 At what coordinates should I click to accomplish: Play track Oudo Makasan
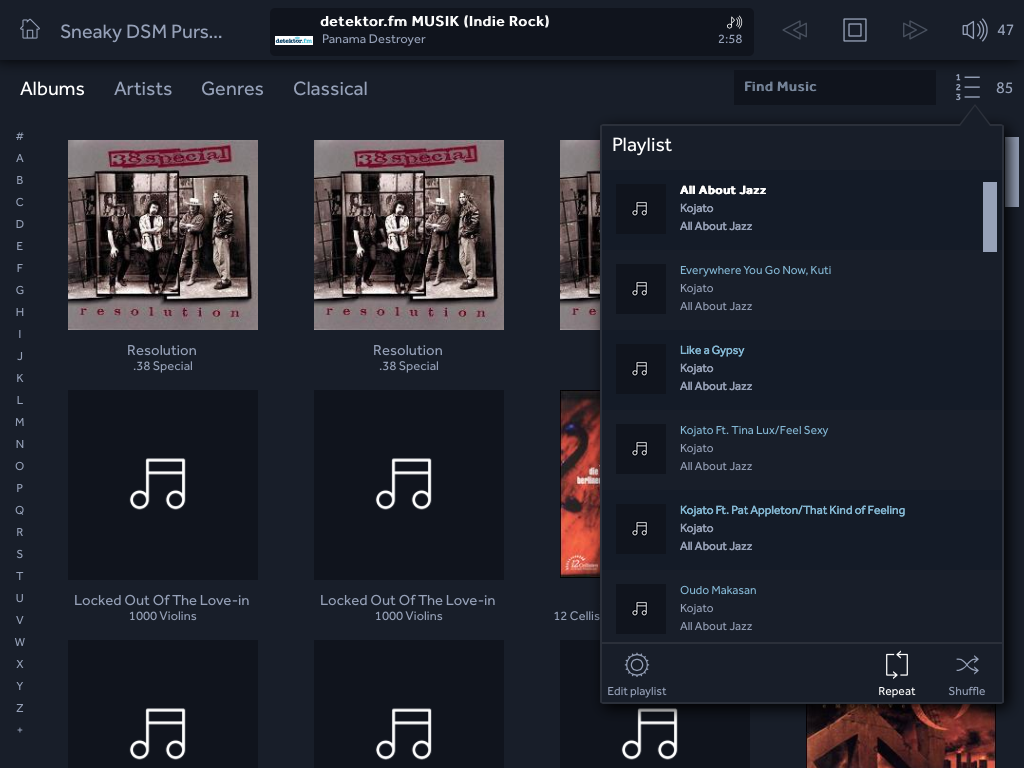(718, 590)
